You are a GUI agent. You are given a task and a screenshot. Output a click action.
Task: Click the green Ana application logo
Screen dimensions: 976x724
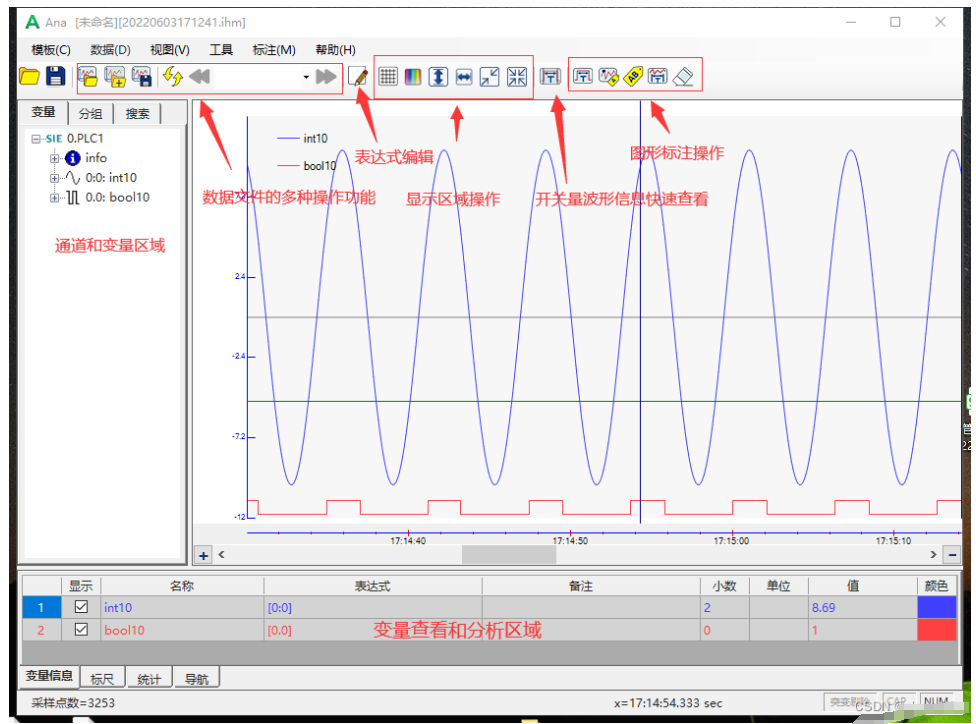pyautogui.click(x=32, y=22)
